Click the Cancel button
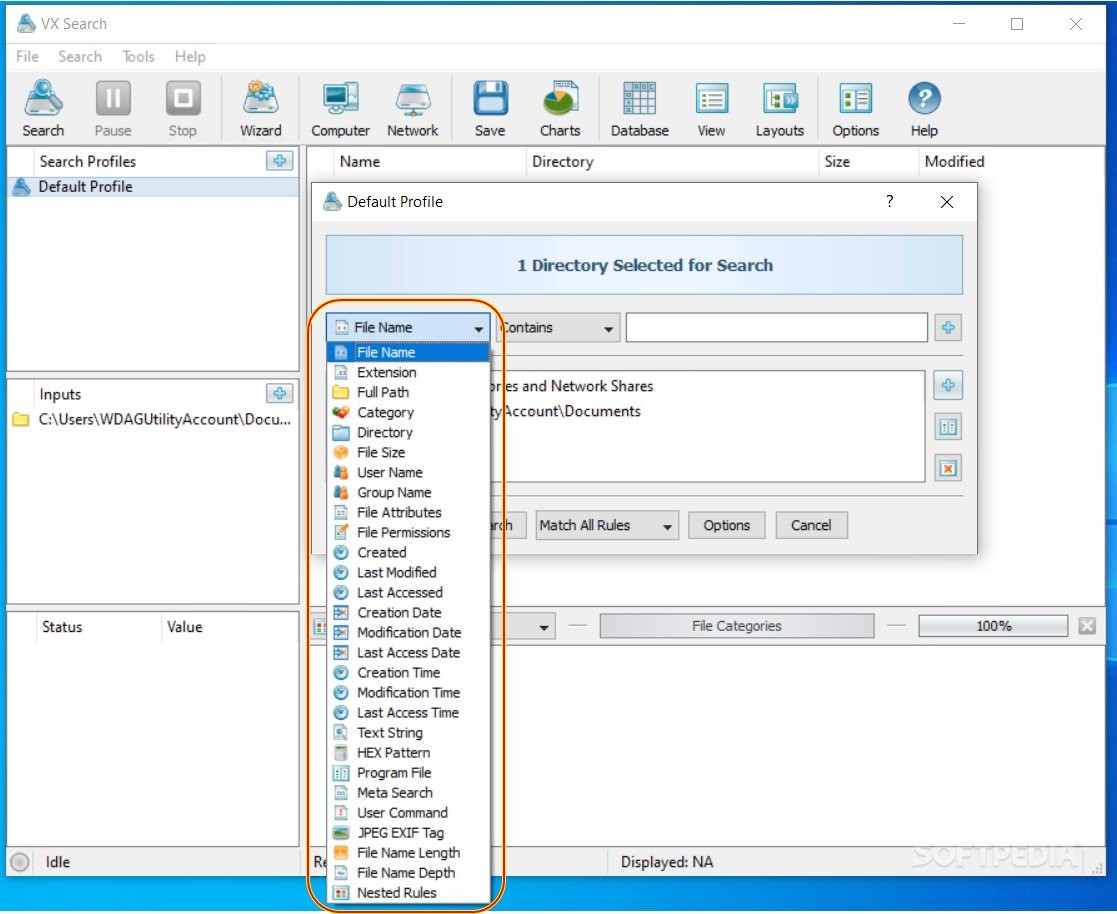Screen dimensions: 1117x914 click(x=811, y=526)
